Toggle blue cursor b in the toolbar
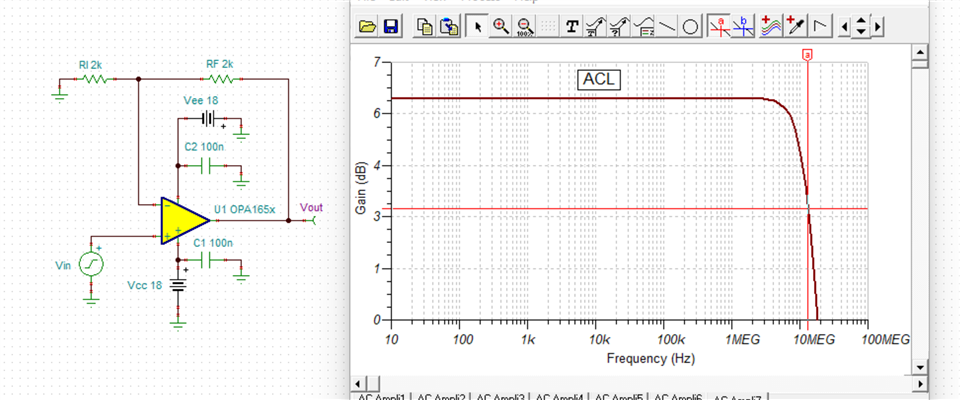Screen dimensions: 960x400 tap(743, 26)
